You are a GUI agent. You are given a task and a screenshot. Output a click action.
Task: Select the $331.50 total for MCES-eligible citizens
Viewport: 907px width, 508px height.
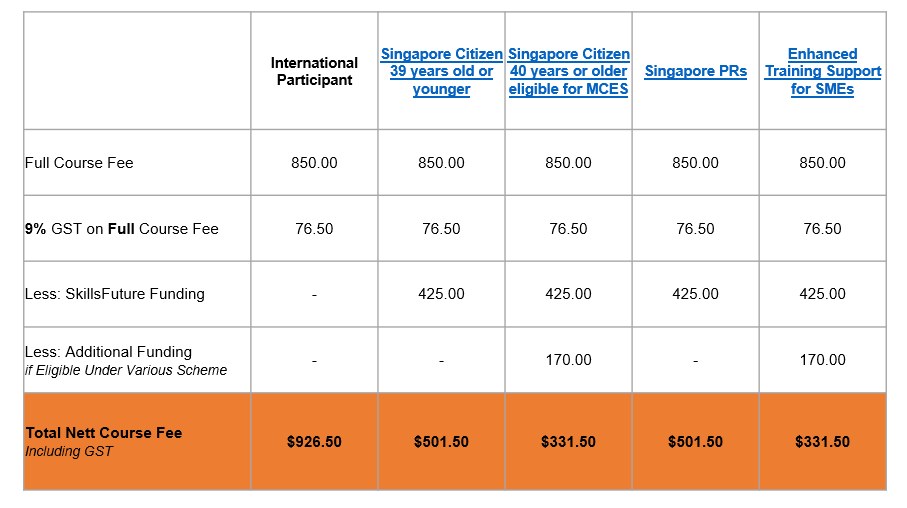(x=568, y=442)
